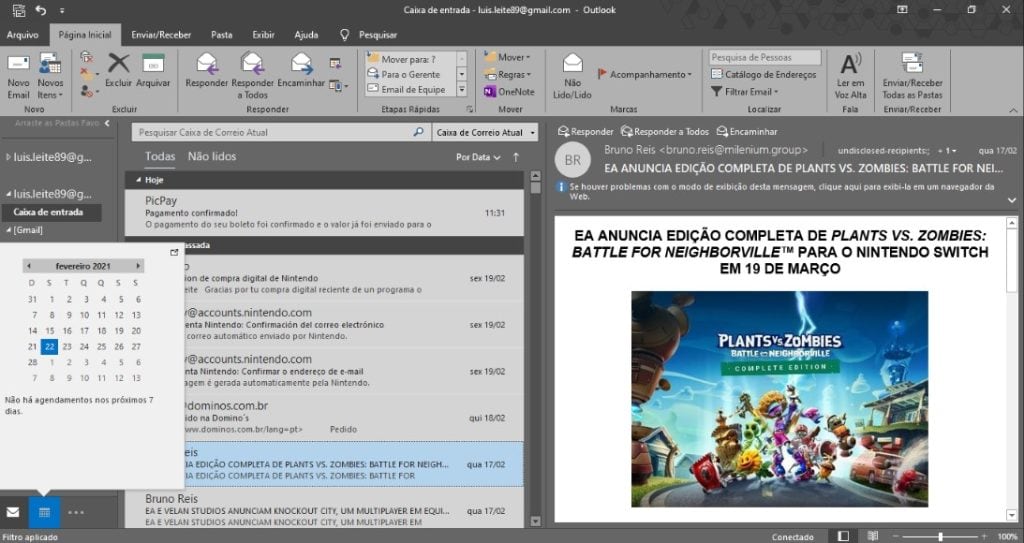Open the Novos Itens menu
1024x543 pixels.
click(50, 76)
